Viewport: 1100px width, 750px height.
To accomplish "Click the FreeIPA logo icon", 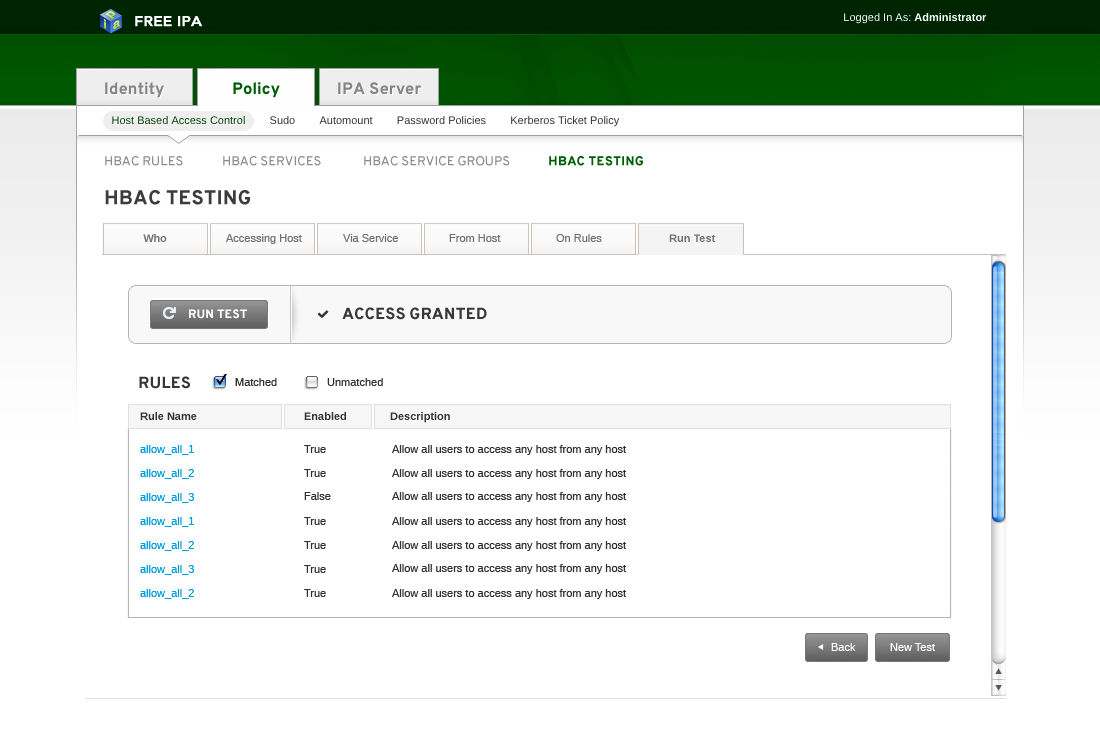I will tap(111, 20).
